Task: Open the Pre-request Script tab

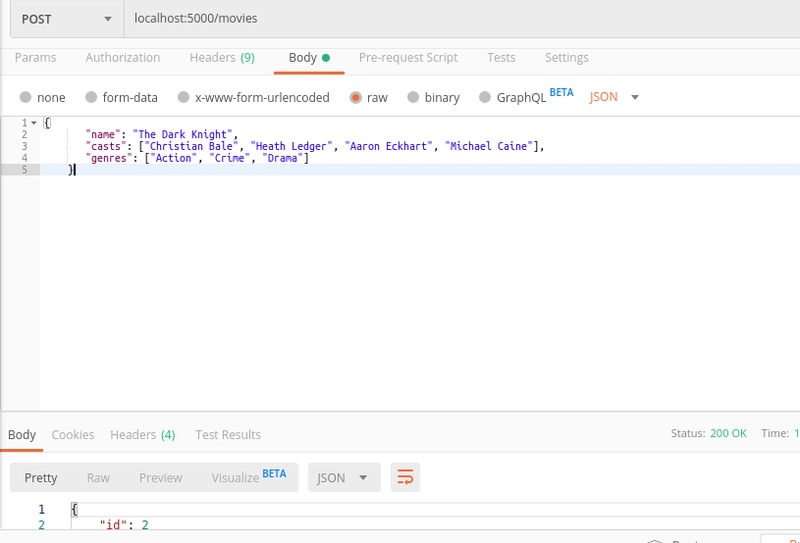Action: point(408,58)
